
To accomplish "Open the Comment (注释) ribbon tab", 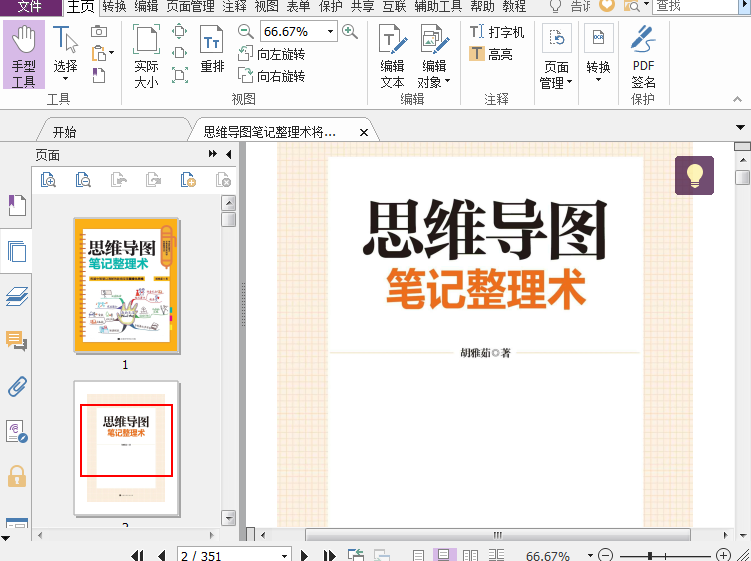I will point(234,7).
